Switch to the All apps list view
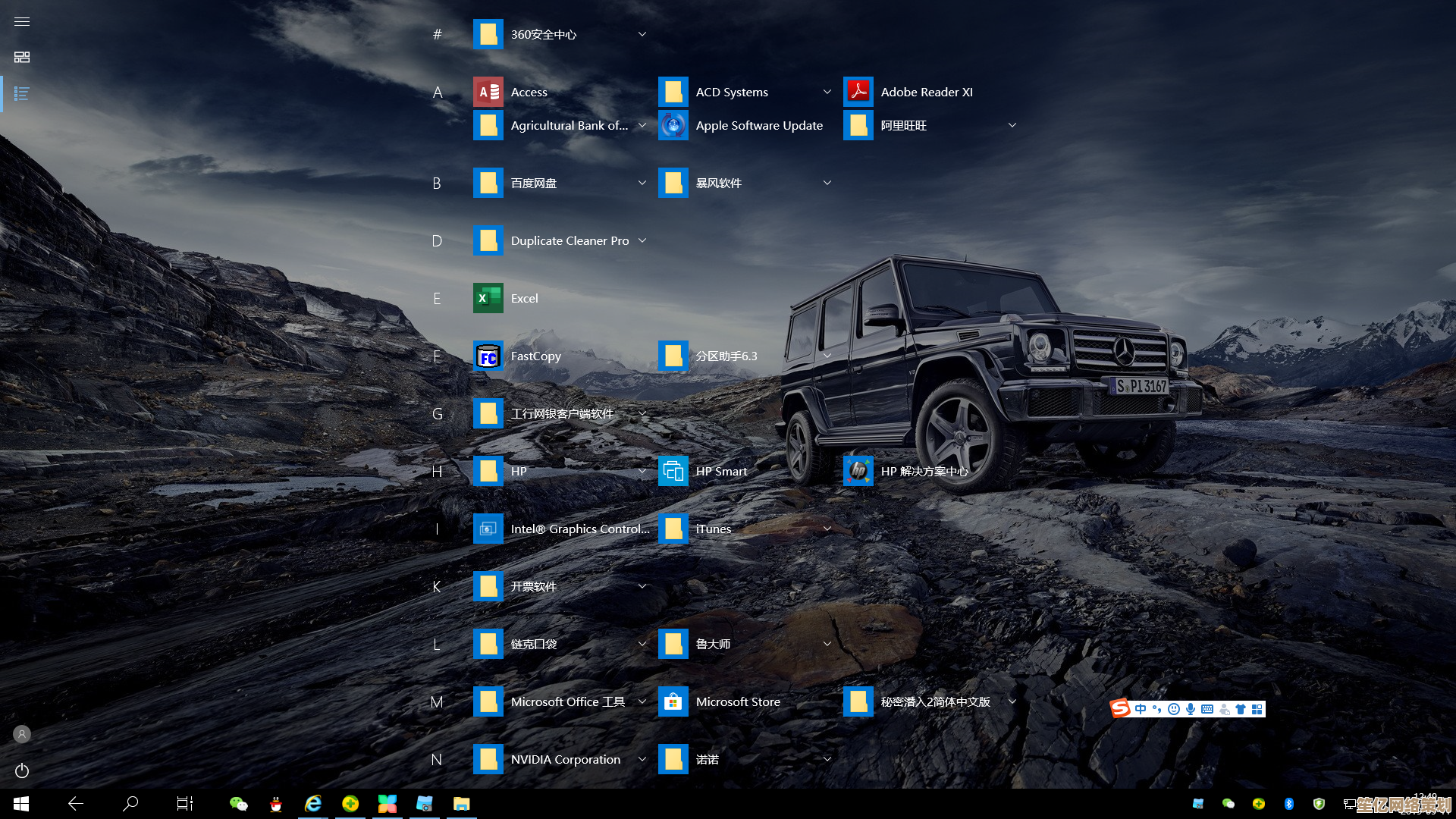This screenshot has height=819, width=1456. click(x=22, y=94)
